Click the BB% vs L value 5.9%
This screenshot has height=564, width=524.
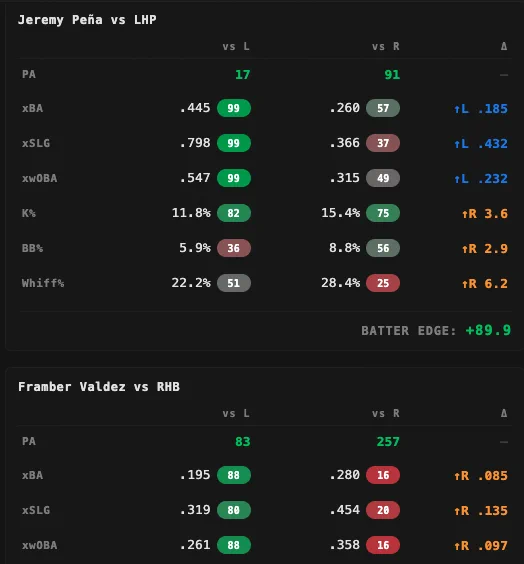(x=195, y=248)
